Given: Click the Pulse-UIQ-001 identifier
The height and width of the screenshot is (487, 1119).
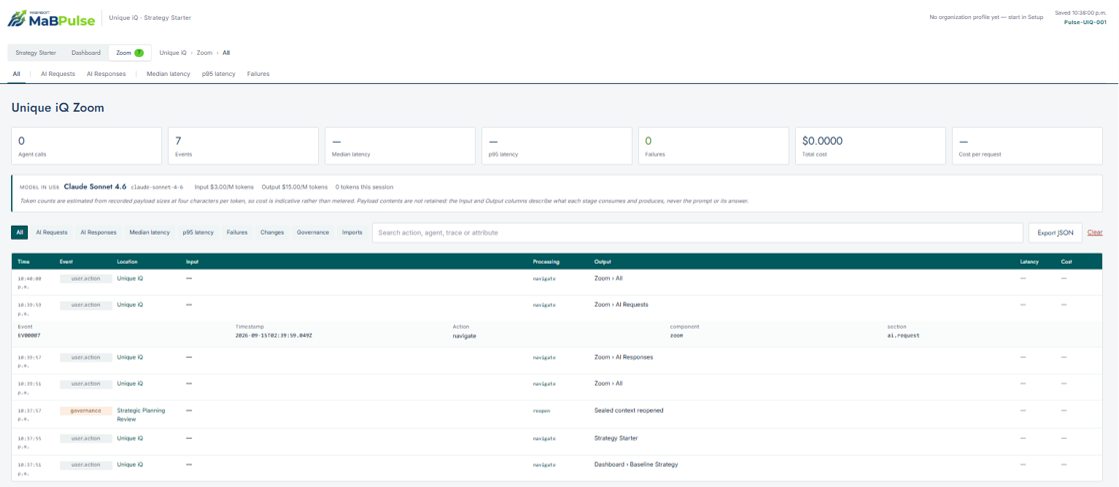Looking at the screenshot, I should coord(1085,22).
